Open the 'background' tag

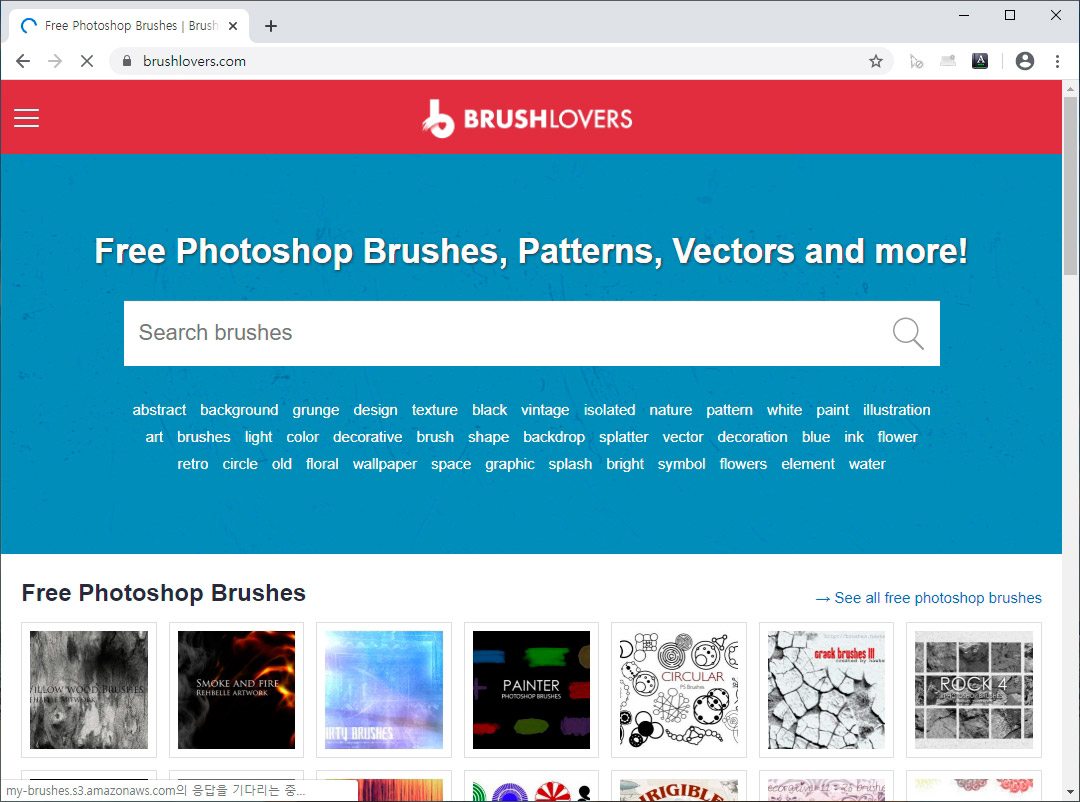point(239,410)
